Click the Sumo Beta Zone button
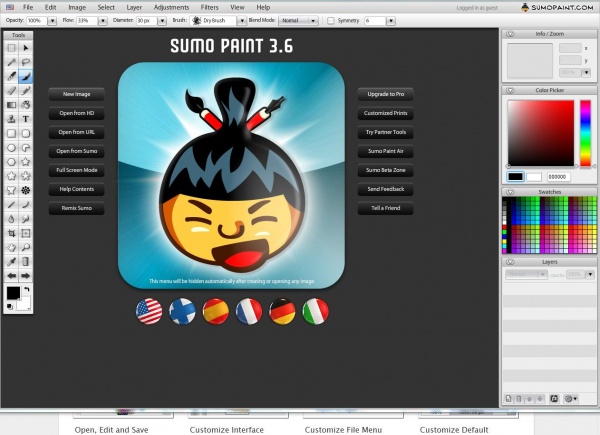600x435 pixels. click(x=385, y=170)
